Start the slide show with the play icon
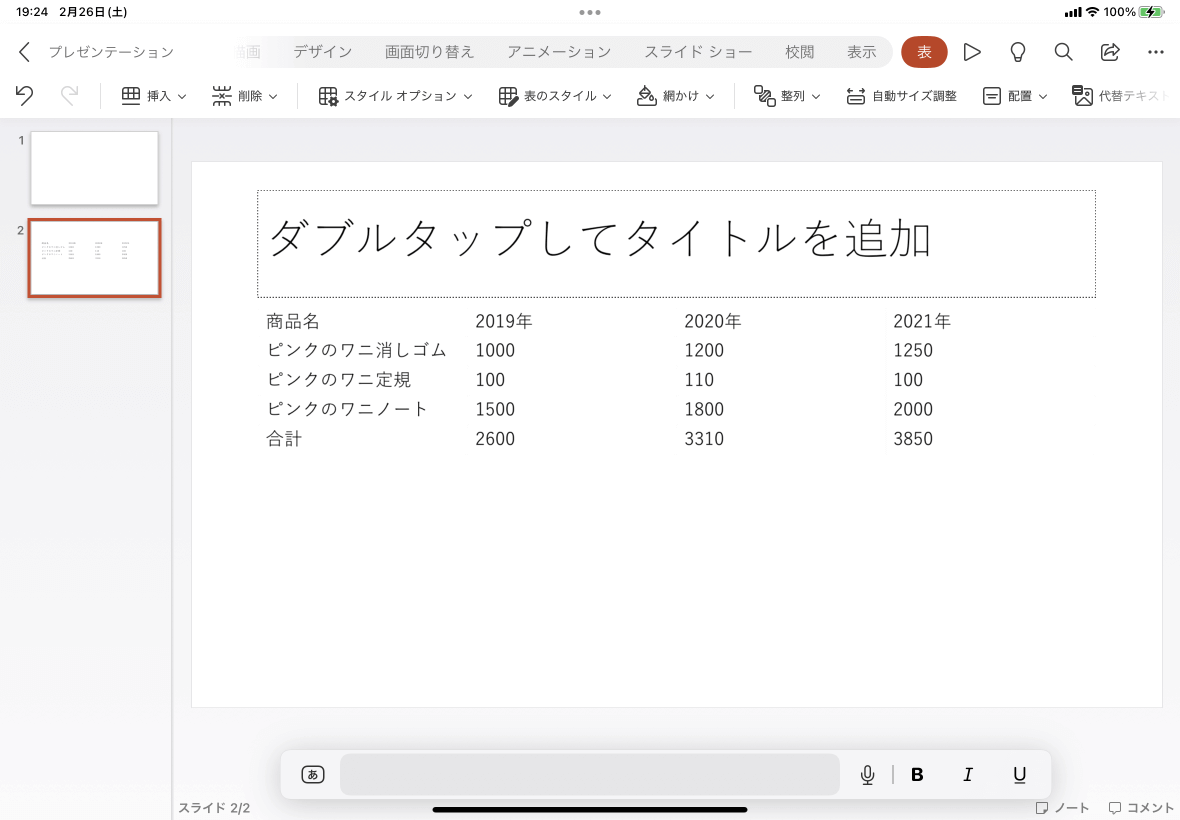This screenshot has width=1180, height=820. coord(972,52)
